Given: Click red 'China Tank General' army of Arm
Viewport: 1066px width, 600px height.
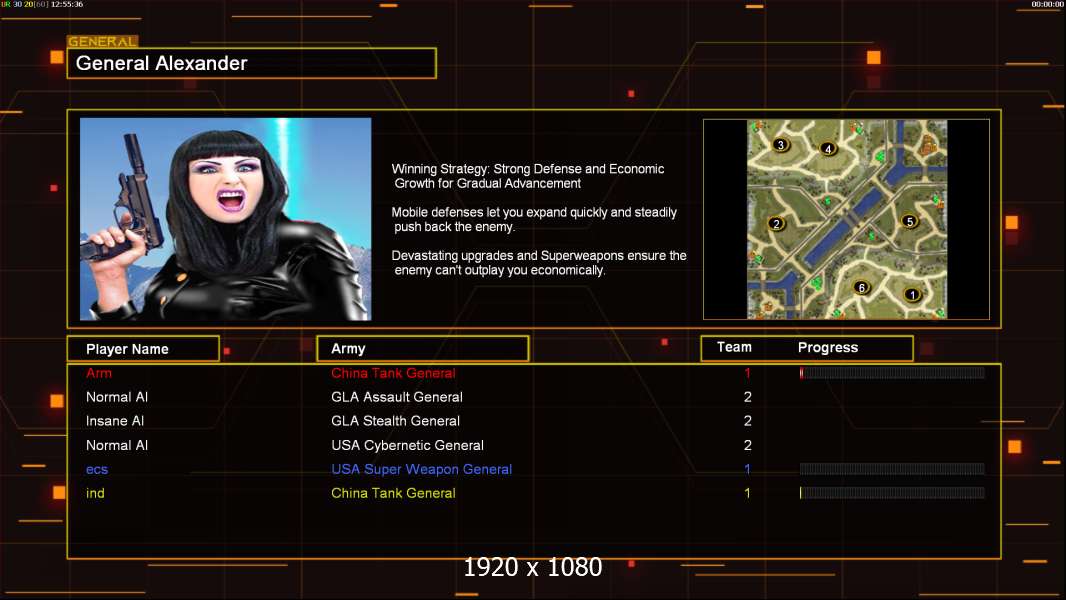Looking at the screenshot, I should 393,372.
